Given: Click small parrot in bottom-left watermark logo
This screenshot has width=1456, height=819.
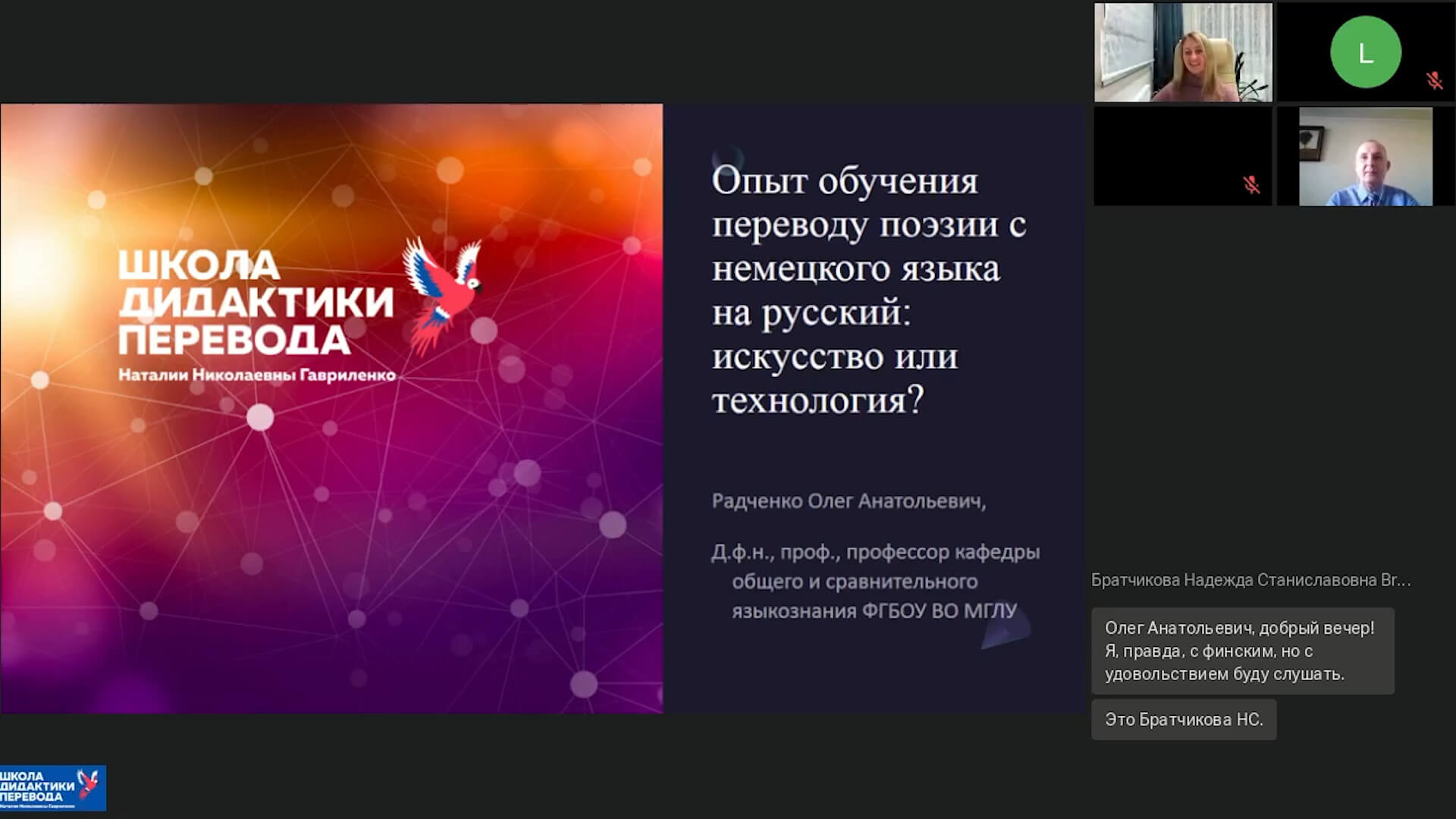Looking at the screenshot, I should (89, 783).
